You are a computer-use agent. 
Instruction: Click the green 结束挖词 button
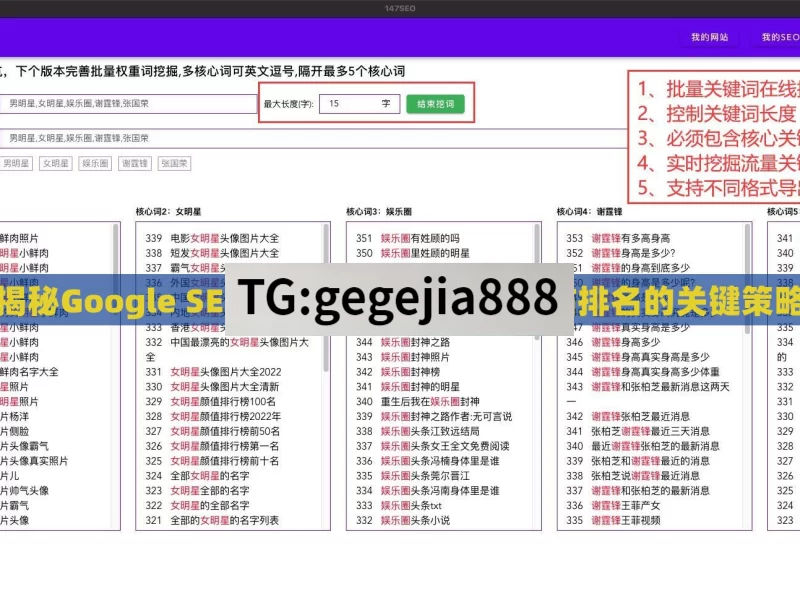click(435, 104)
